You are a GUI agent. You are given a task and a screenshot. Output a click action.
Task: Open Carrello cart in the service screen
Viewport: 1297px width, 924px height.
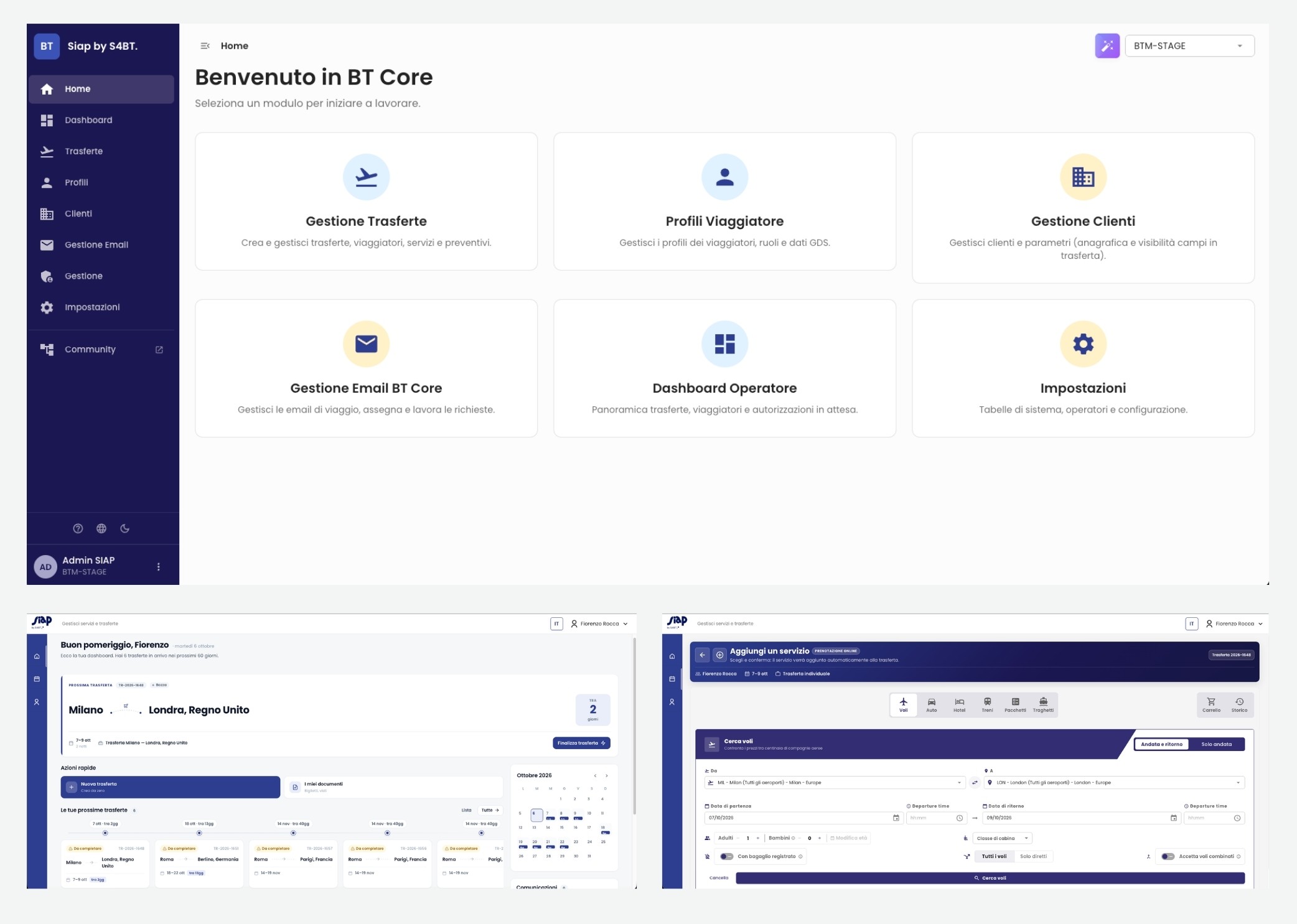[x=1211, y=704]
